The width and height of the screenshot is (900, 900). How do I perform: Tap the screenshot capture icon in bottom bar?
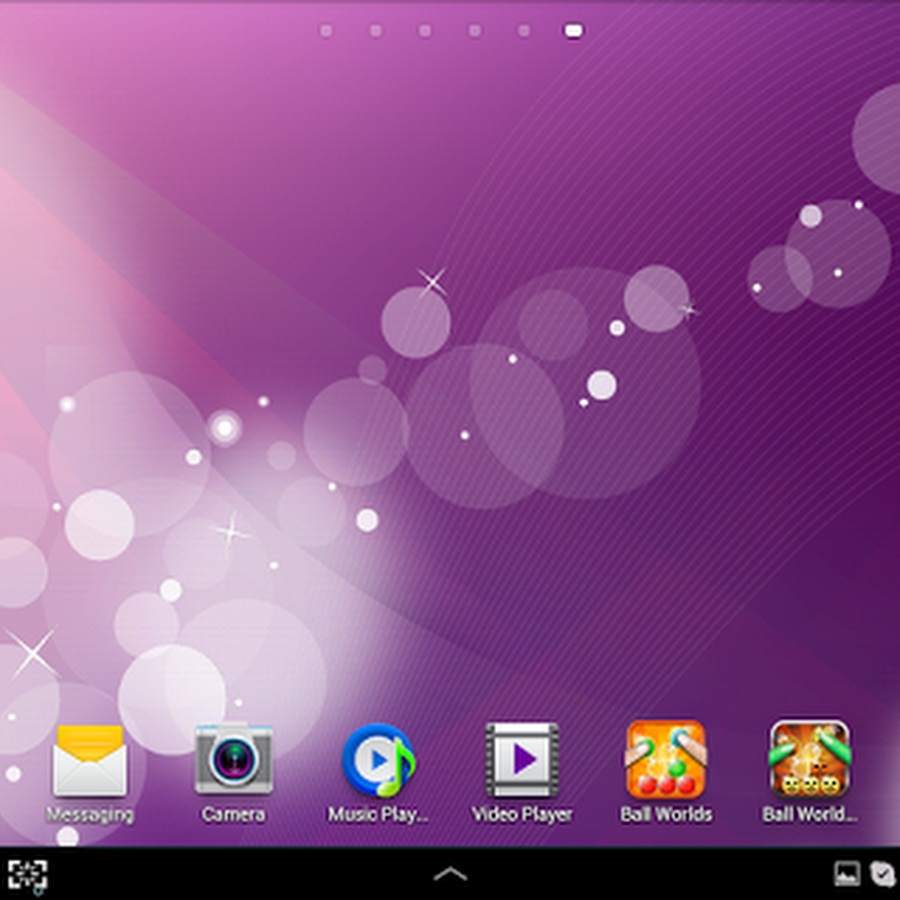(x=27, y=876)
